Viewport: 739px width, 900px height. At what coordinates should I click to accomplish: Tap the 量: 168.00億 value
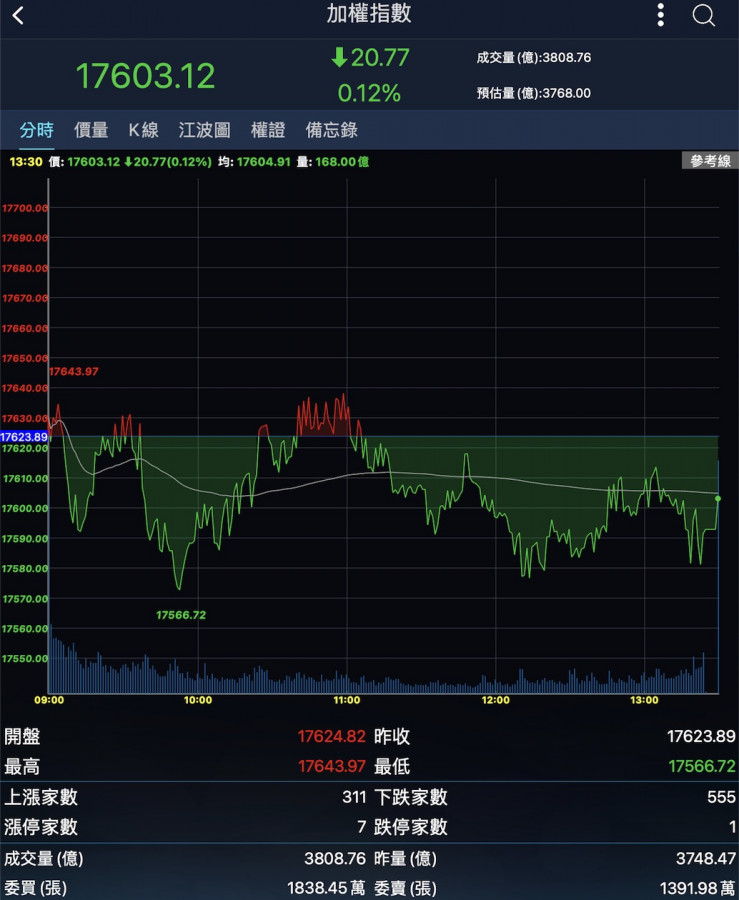[x=332, y=162]
